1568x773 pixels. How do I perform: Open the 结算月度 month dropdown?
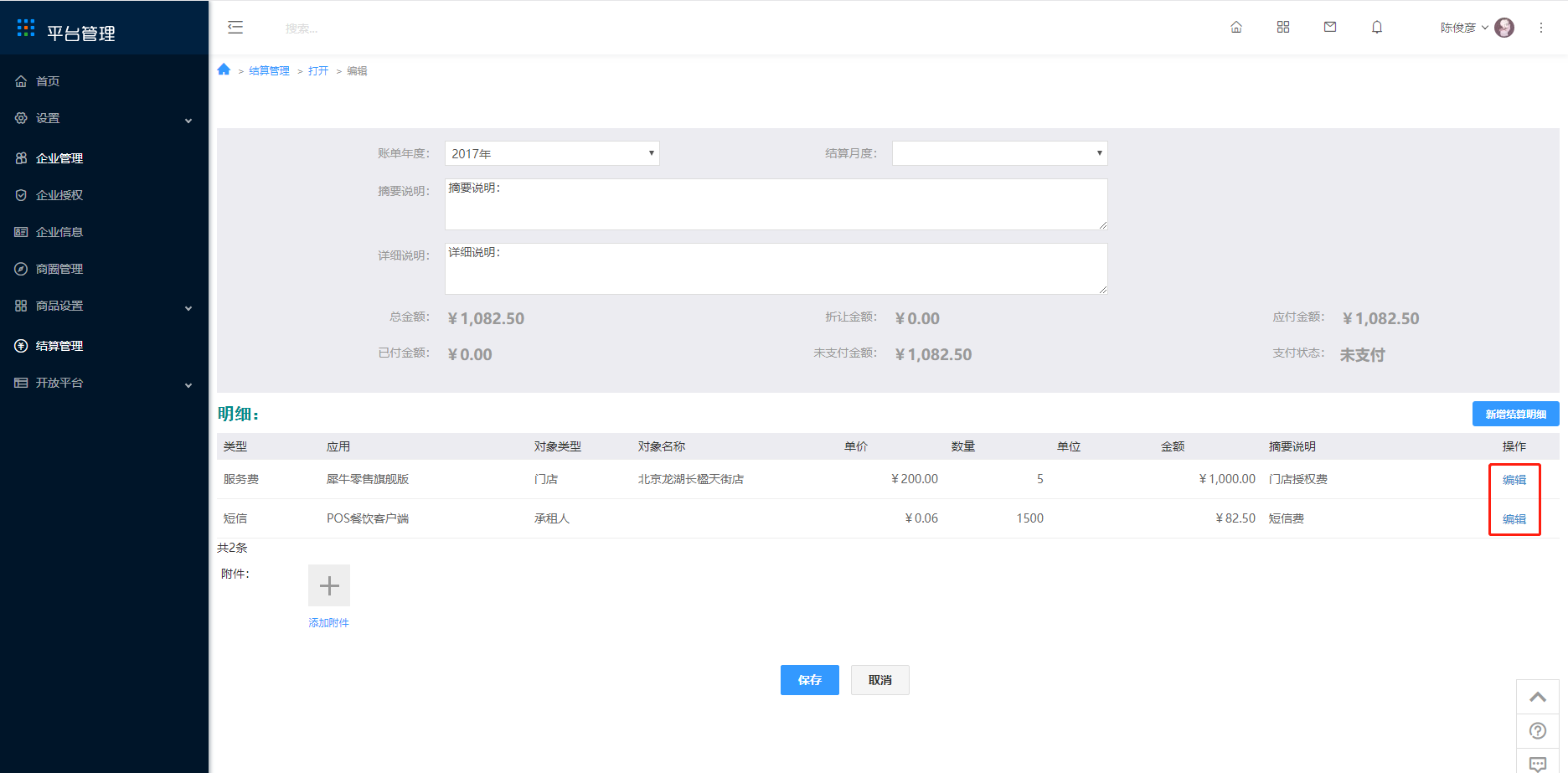1000,153
